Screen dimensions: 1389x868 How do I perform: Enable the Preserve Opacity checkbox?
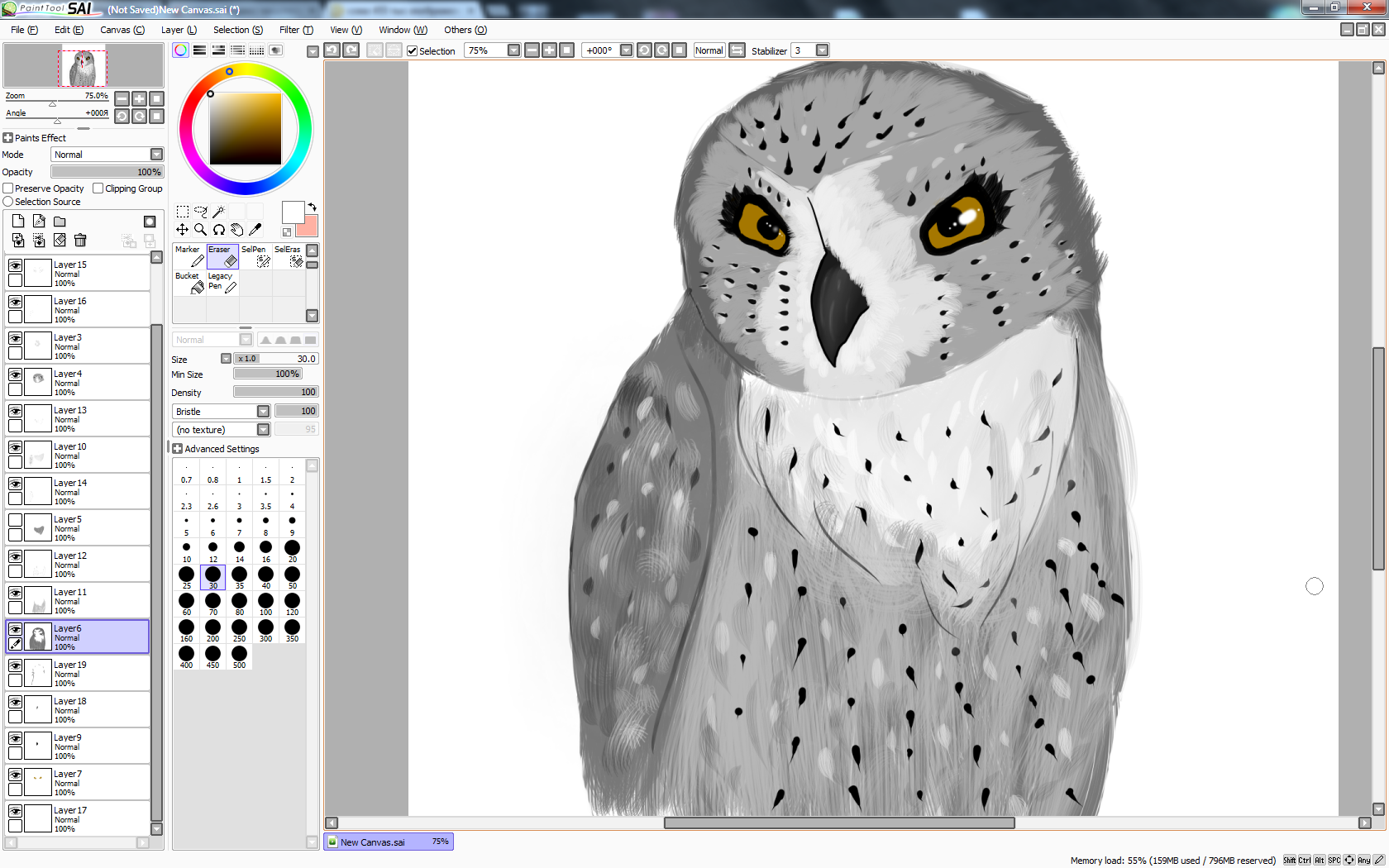[8, 188]
